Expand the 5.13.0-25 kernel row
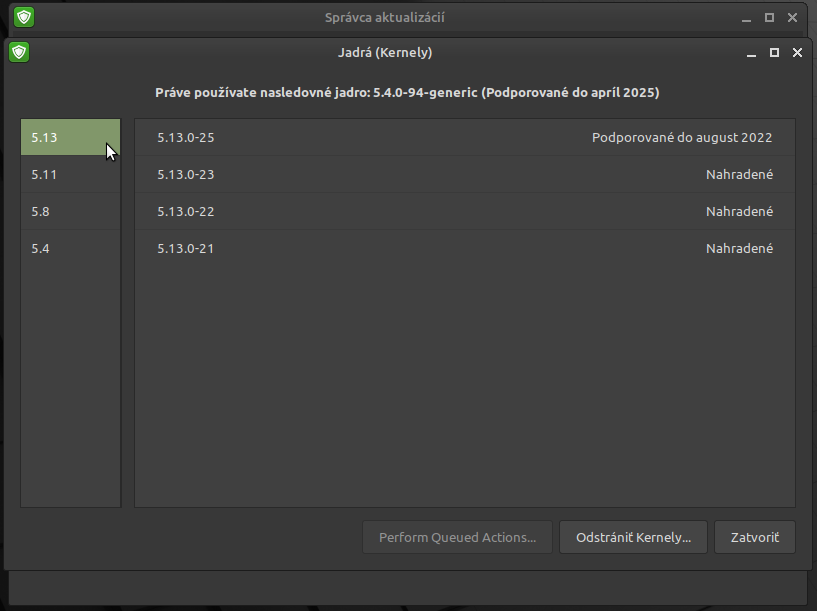The width and height of the screenshot is (817, 611). [465, 138]
